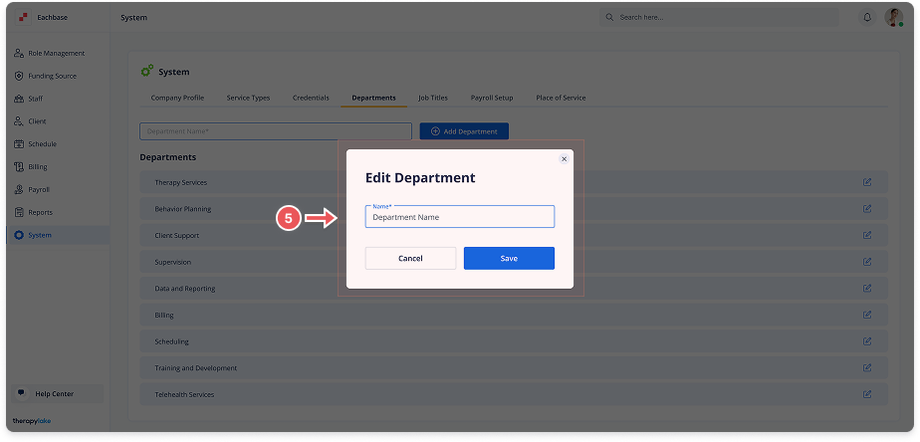Select the Departments tab
The height and width of the screenshot is (442, 920).
pyautogui.click(x=374, y=98)
